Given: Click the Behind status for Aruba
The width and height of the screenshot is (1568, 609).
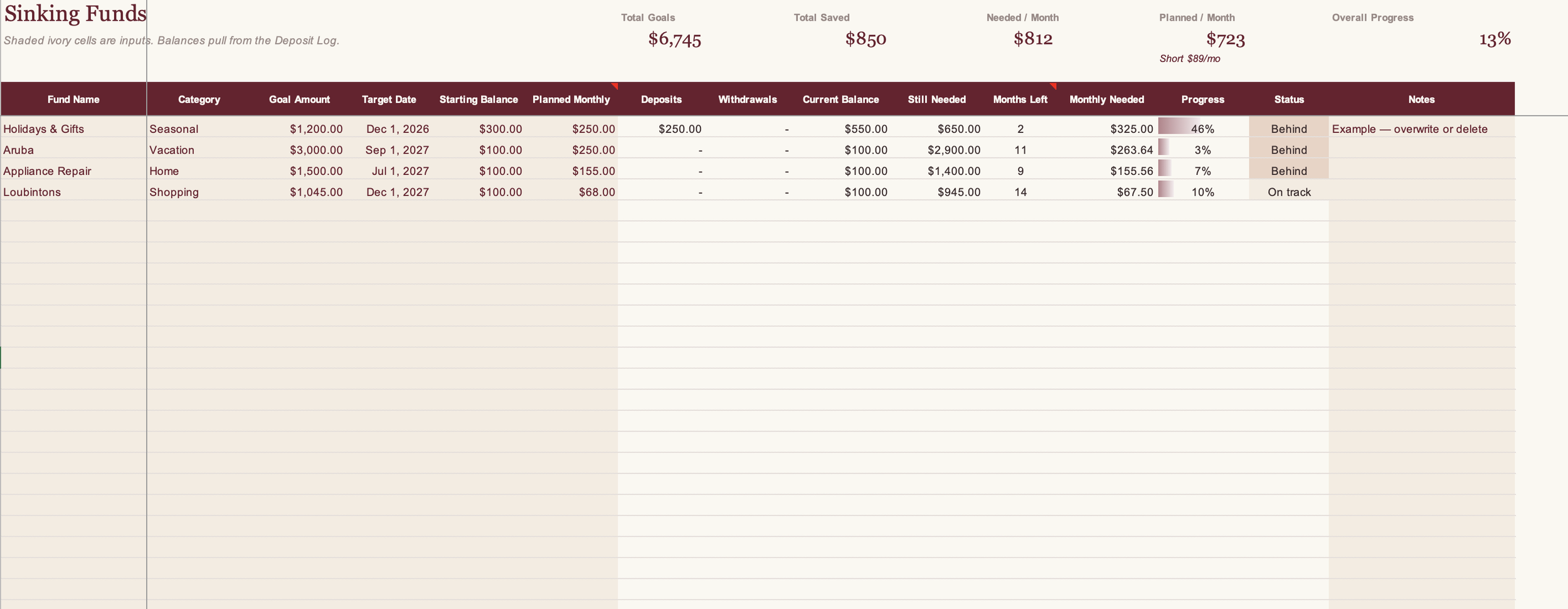Looking at the screenshot, I should click(x=1289, y=150).
